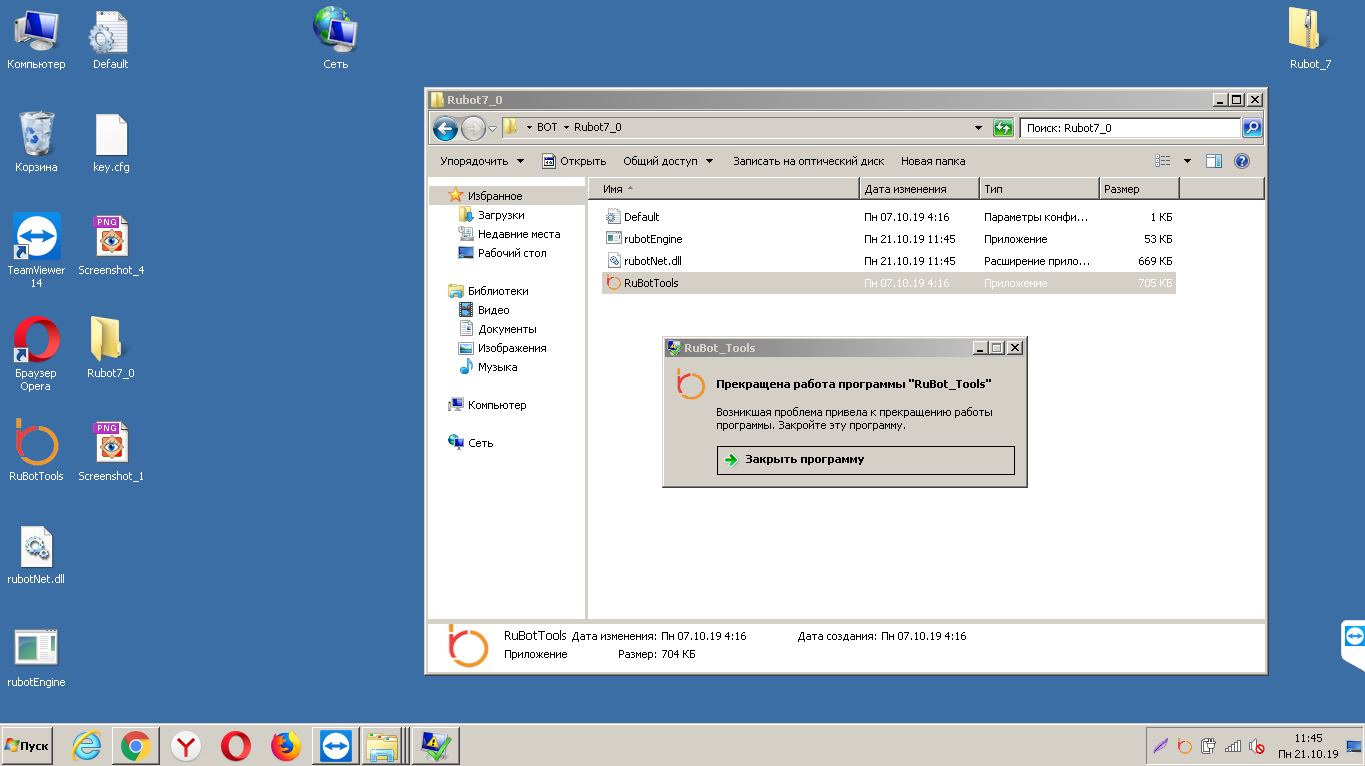Screen dimensions: 1365x766
Task: Click Новая папка in the toolbar
Action: click(x=933, y=161)
